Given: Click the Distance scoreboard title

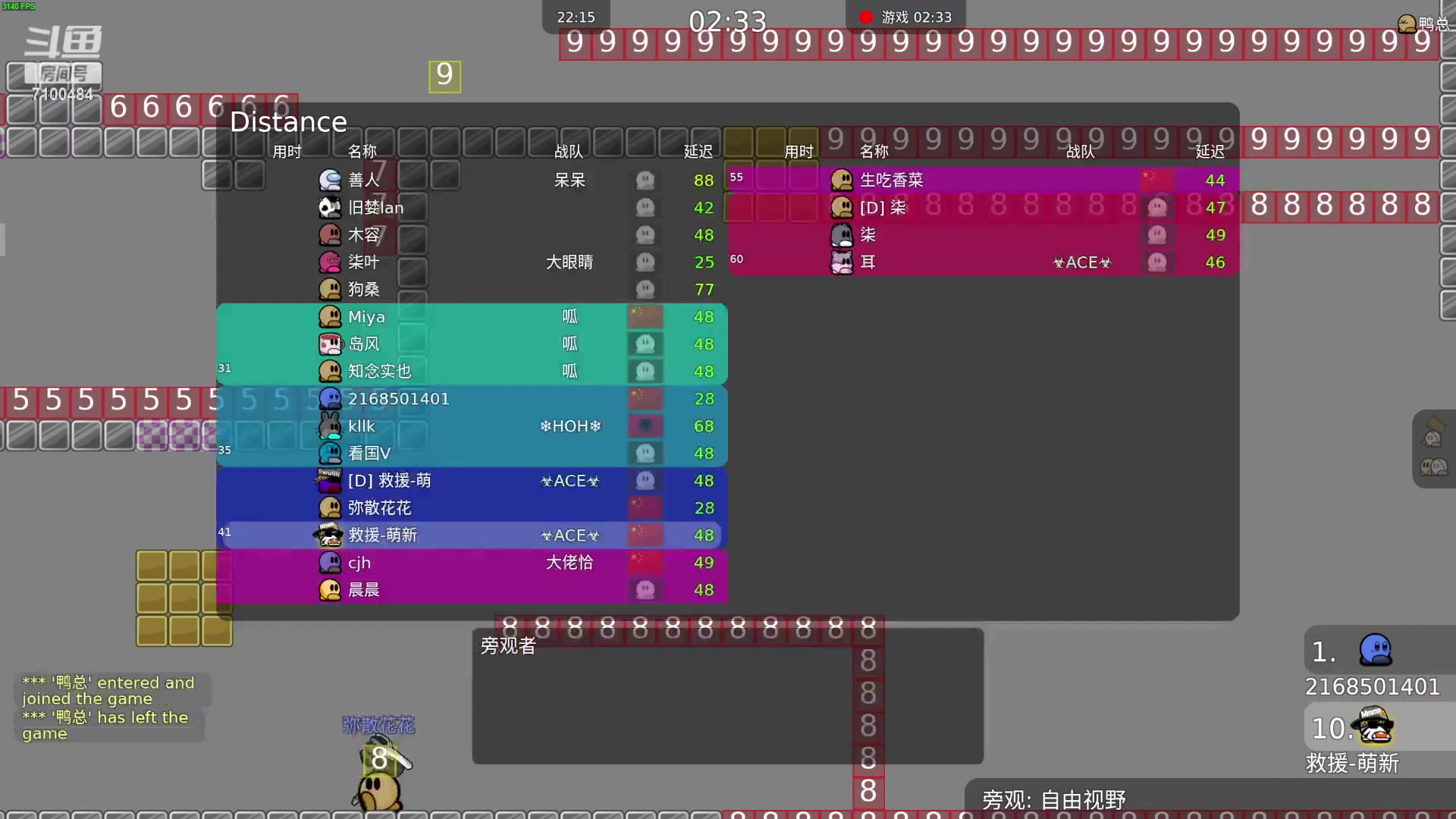Looking at the screenshot, I should click(288, 121).
